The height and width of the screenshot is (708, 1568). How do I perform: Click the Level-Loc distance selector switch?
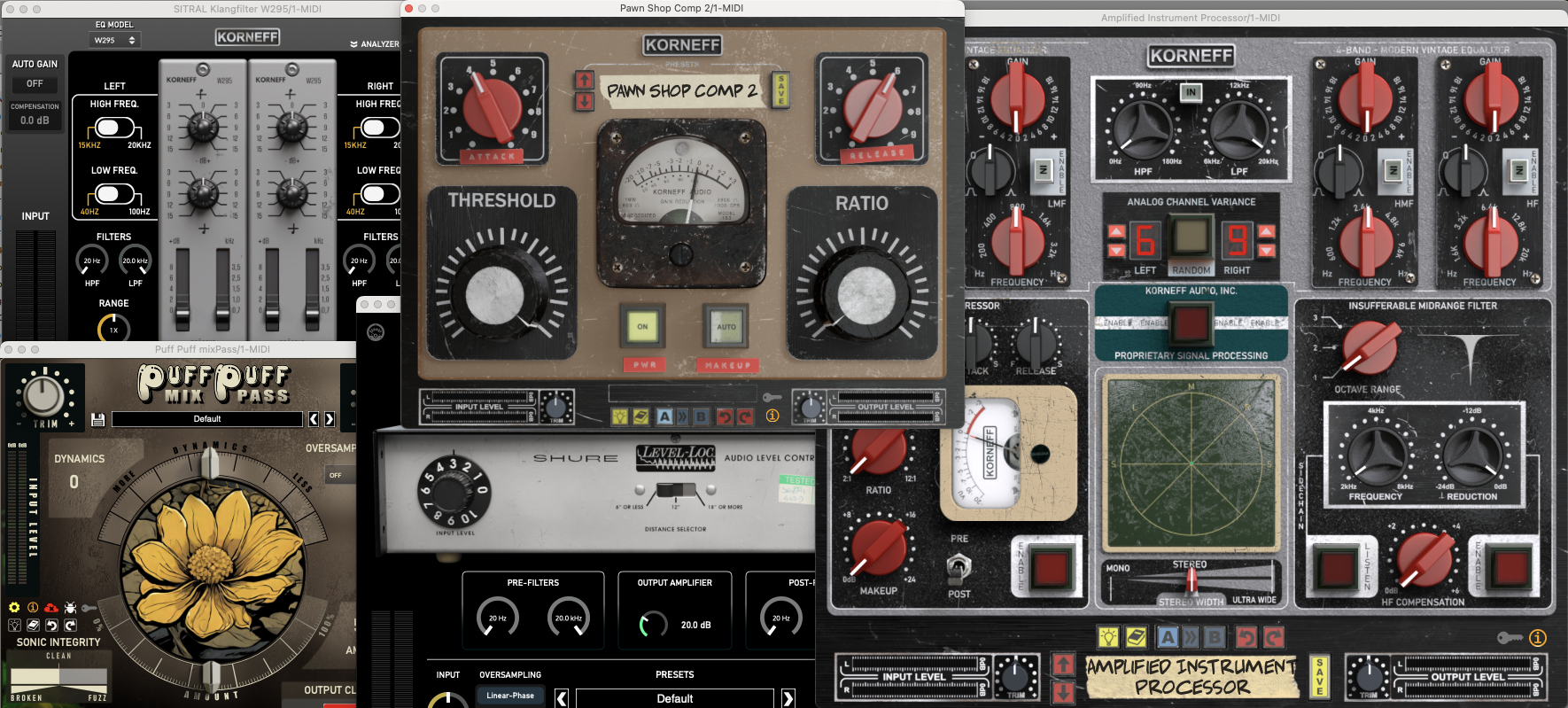678,490
